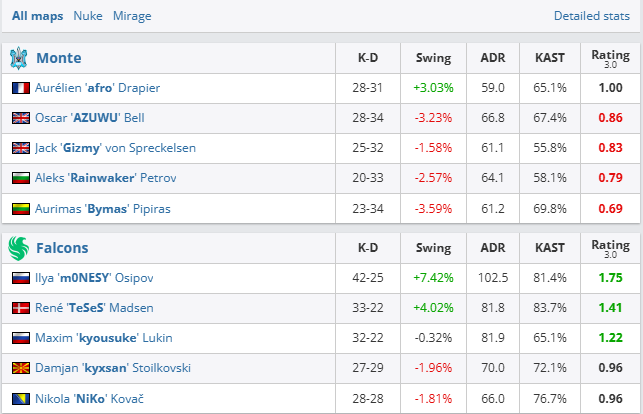Screen dimensions: 643x414
Task: Click the Bulgarian flag beside Rainwaker
Action: click(20, 178)
